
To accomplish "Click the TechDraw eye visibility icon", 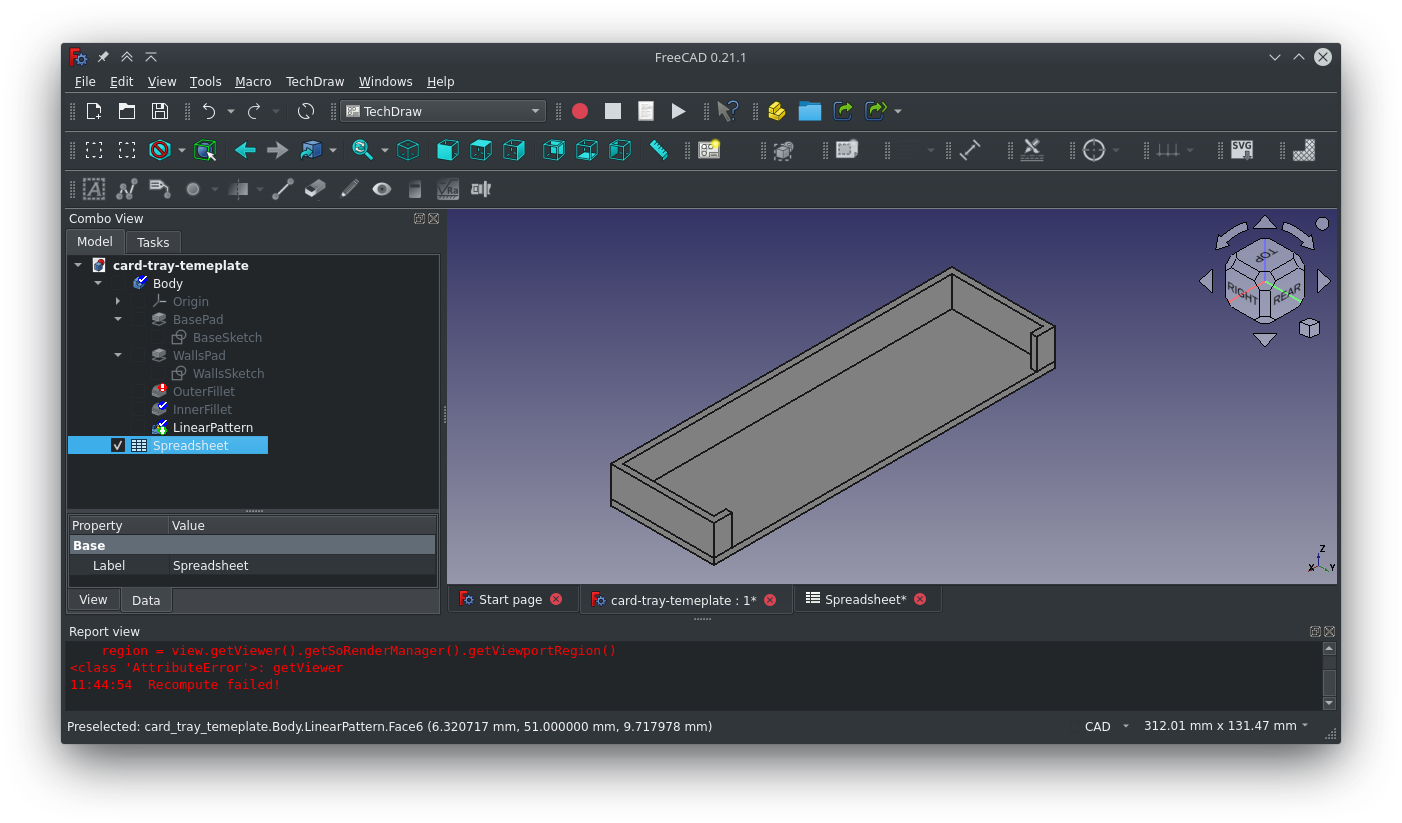I will coord(381,189).
